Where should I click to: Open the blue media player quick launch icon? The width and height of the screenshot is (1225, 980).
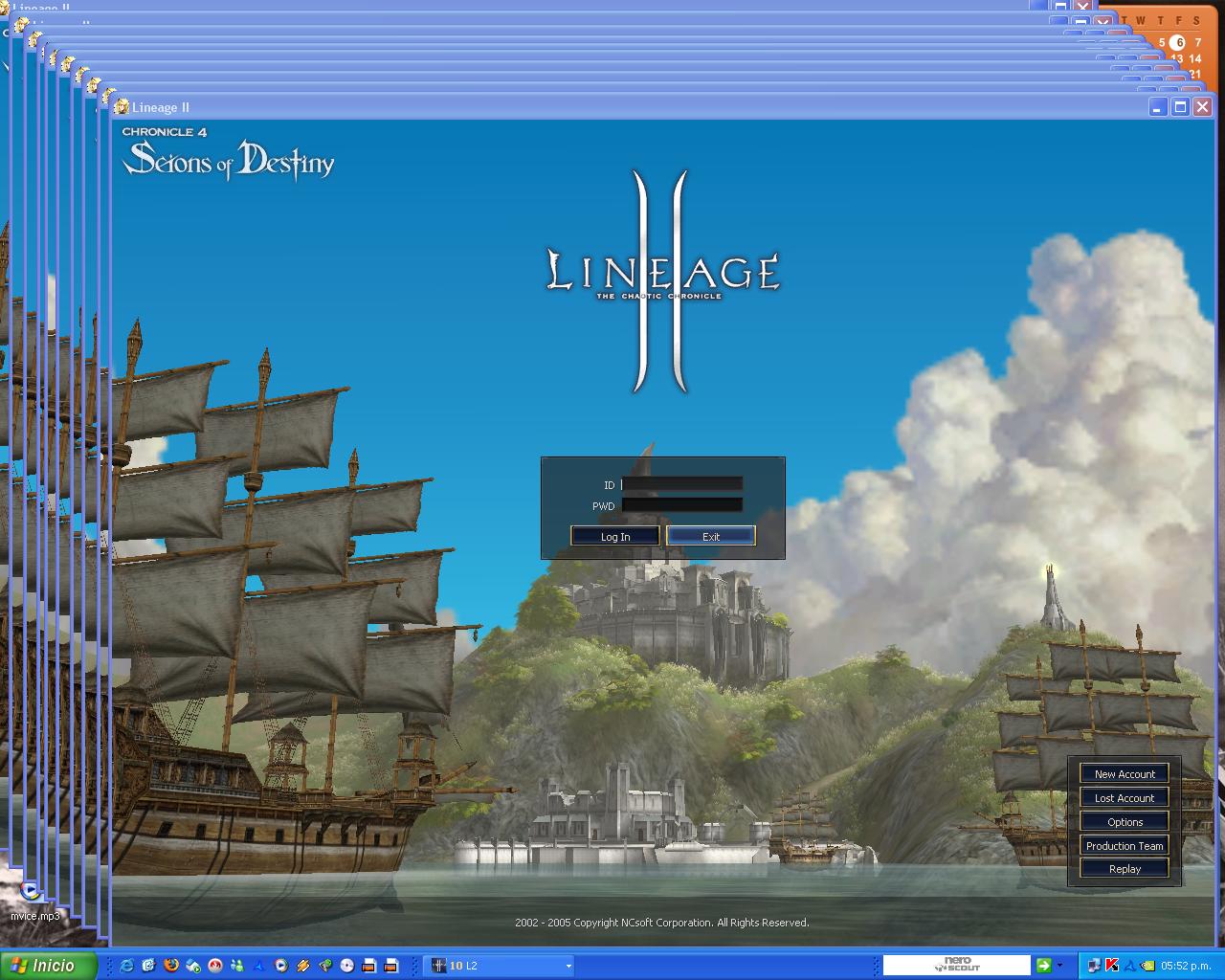tap(280, 966)
